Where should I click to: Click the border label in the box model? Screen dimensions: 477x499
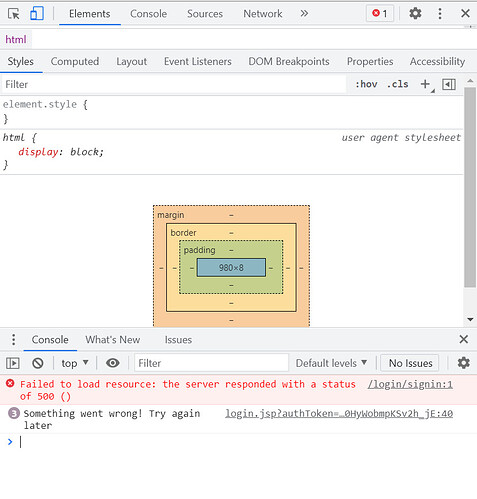click(x=183, y=233)
